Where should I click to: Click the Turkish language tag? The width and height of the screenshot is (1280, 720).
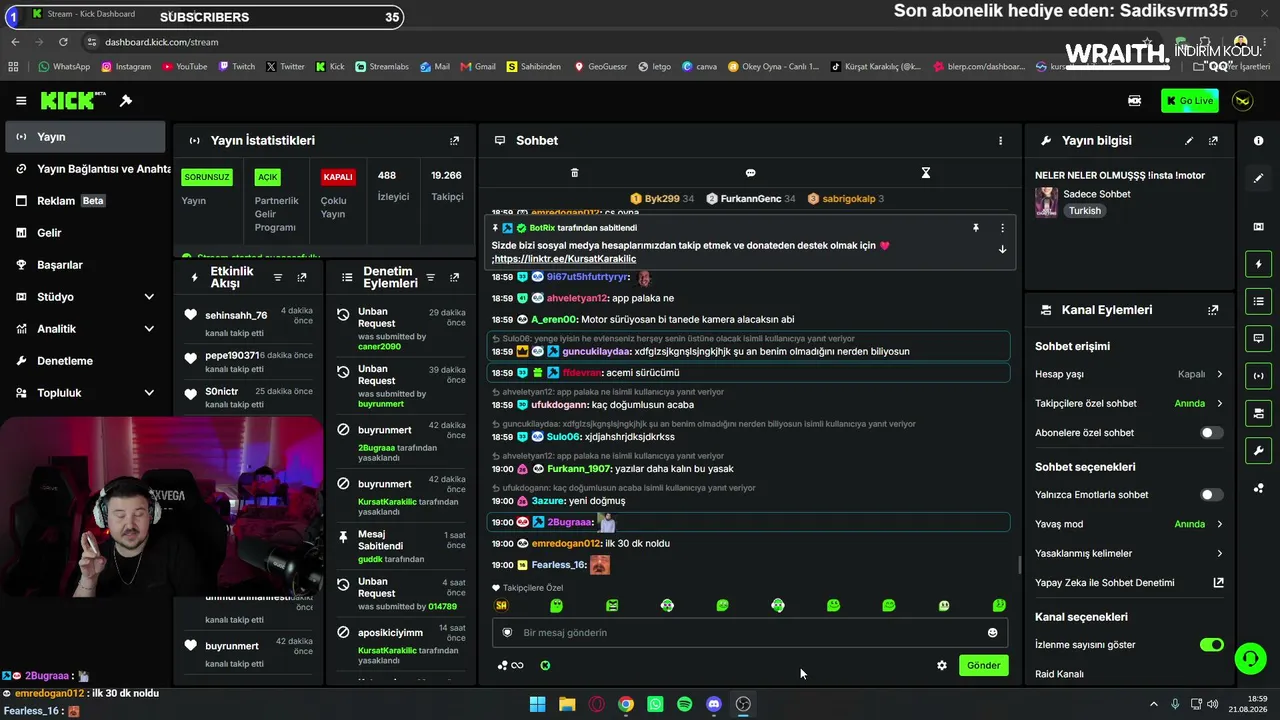click(x=1084, y=211)
